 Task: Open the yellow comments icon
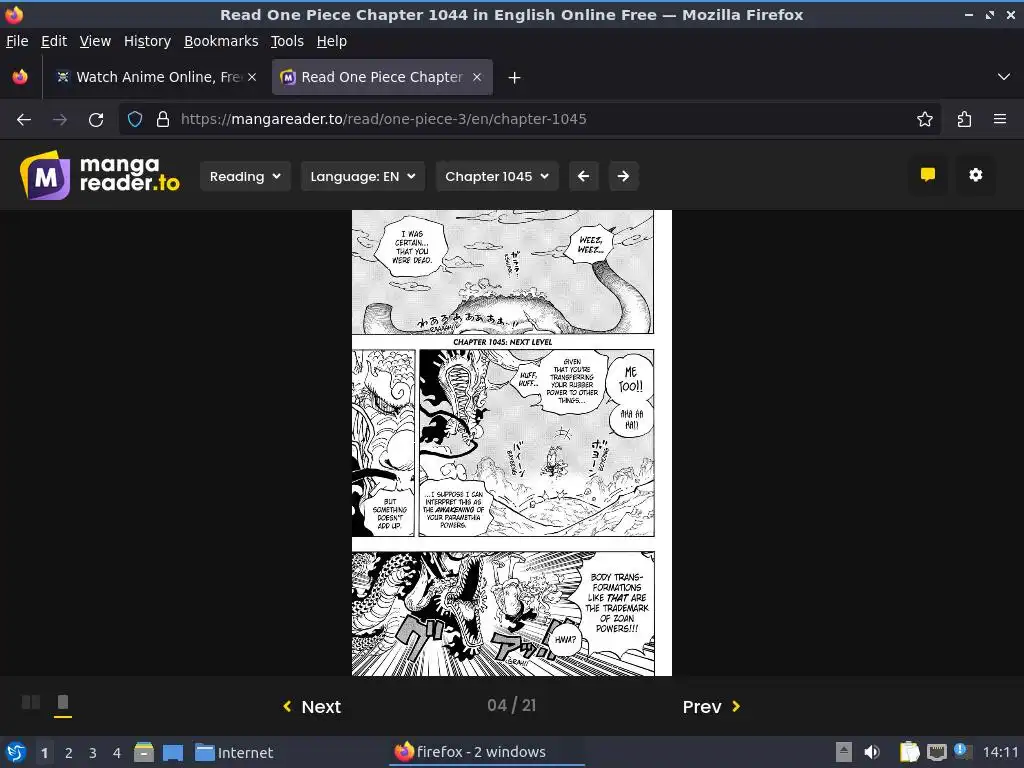(927, 175)
